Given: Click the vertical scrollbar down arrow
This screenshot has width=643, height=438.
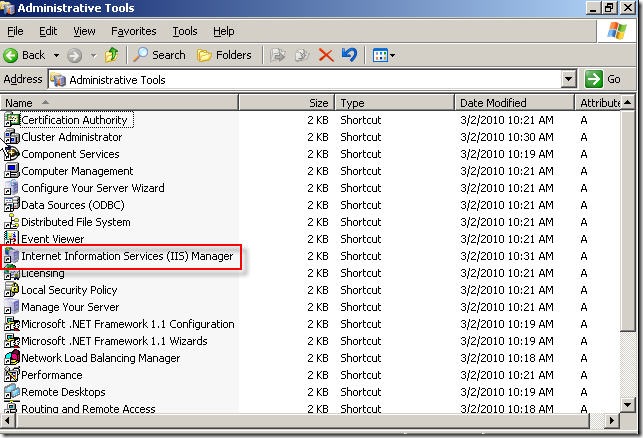Looking at the screenshot, I should (628, 405).
